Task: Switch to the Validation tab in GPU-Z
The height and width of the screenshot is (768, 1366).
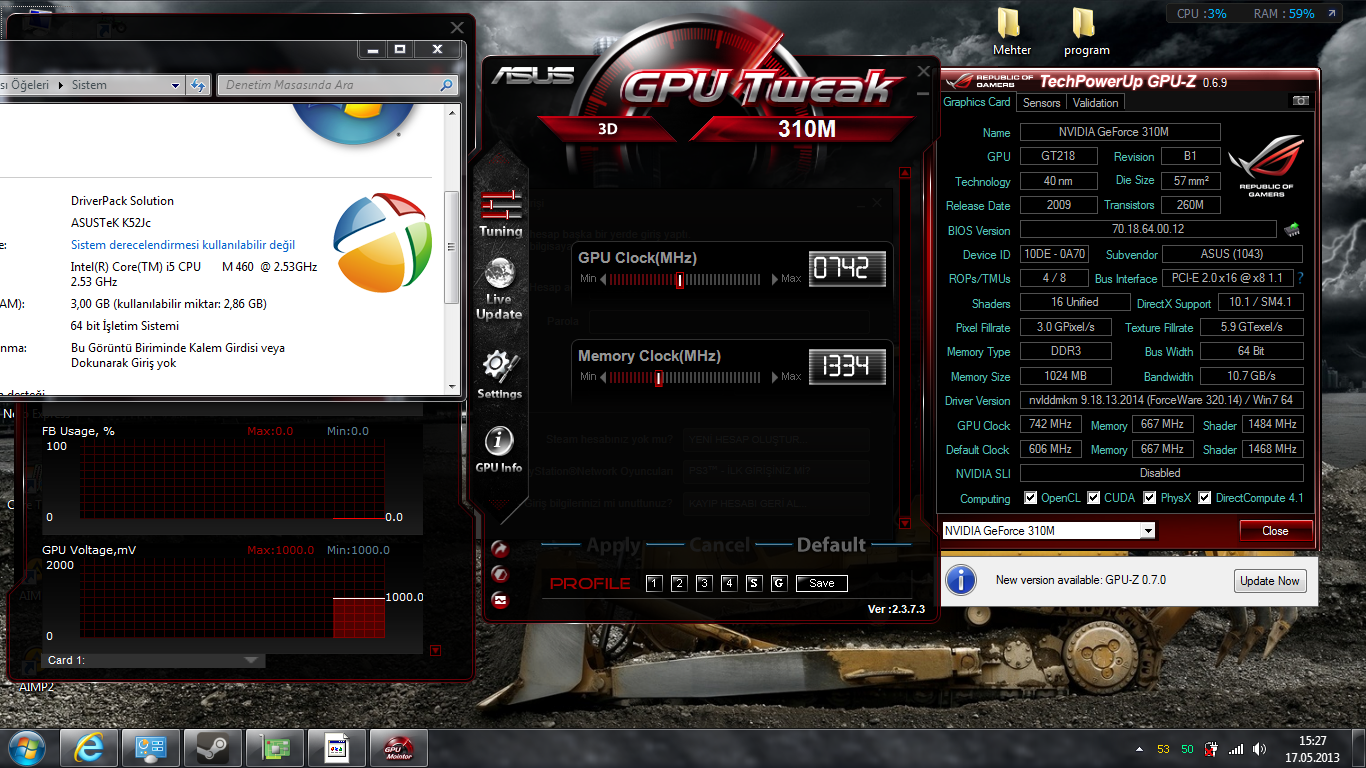Action: pyautogui.click(x=1096, y=103)
